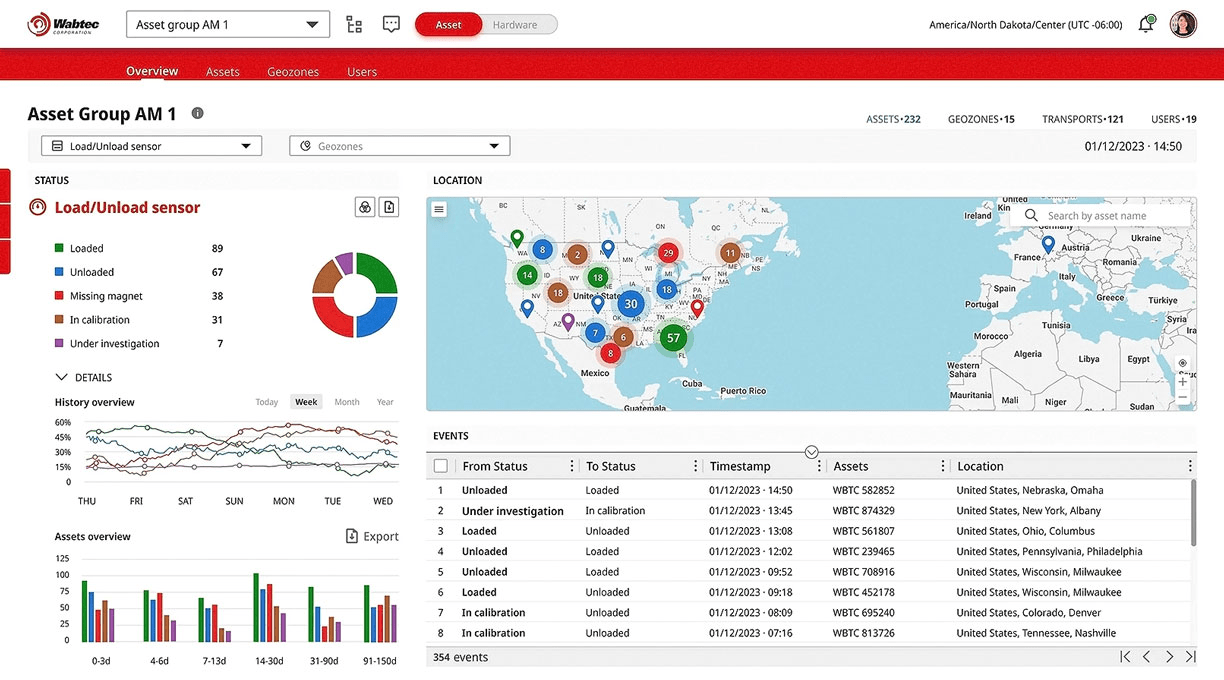This screenshot has height=680, width=1224.
Task: Expand the Load/Unload sensor dropdown
Action: [151, 146]
